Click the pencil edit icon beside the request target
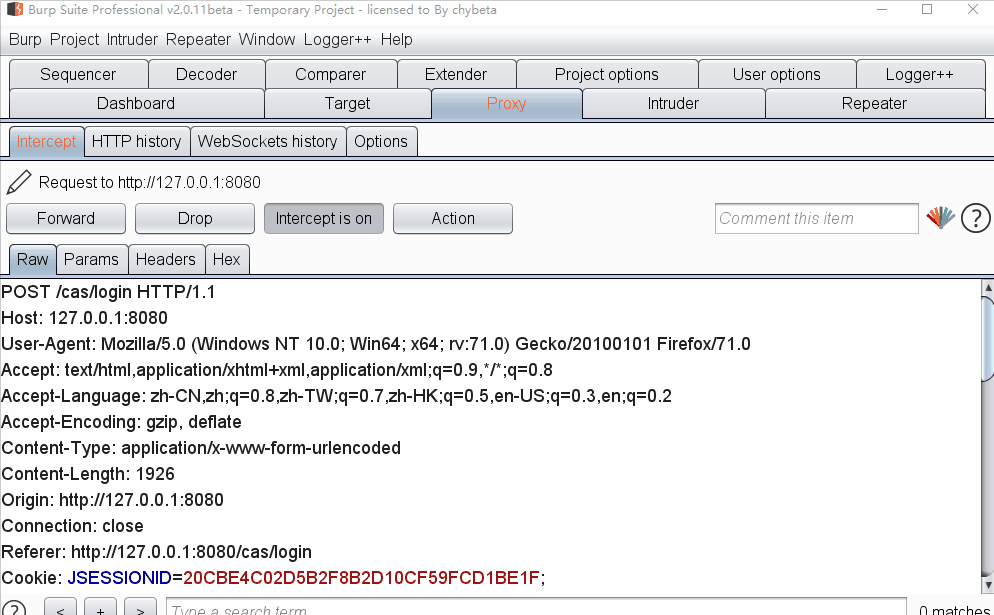Screen dimensions: 994x615 click(18, 182)
